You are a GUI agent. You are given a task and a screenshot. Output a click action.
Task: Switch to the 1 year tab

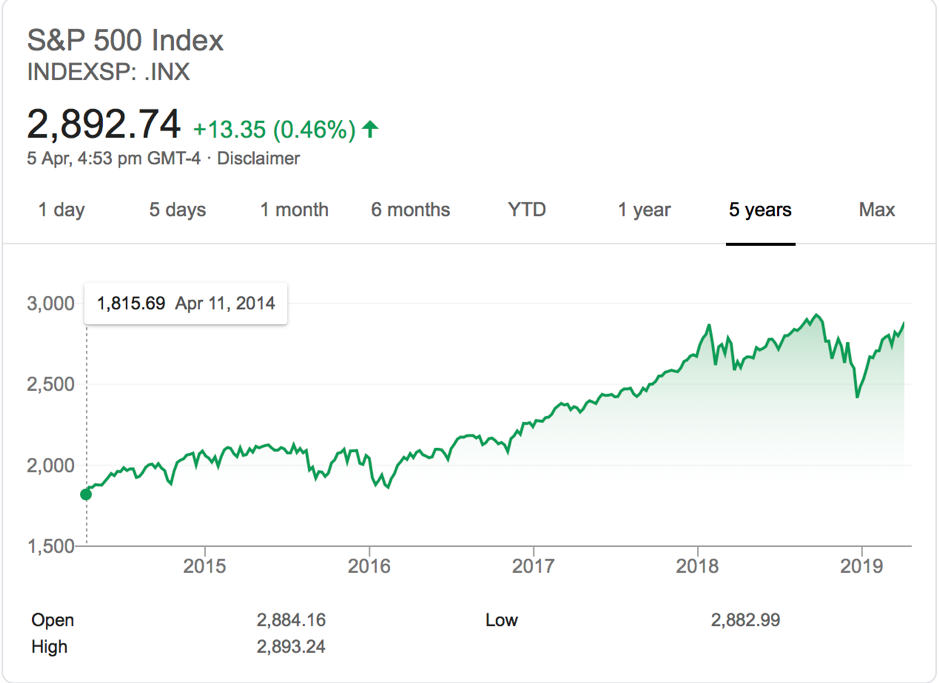(x=644, y=210)
